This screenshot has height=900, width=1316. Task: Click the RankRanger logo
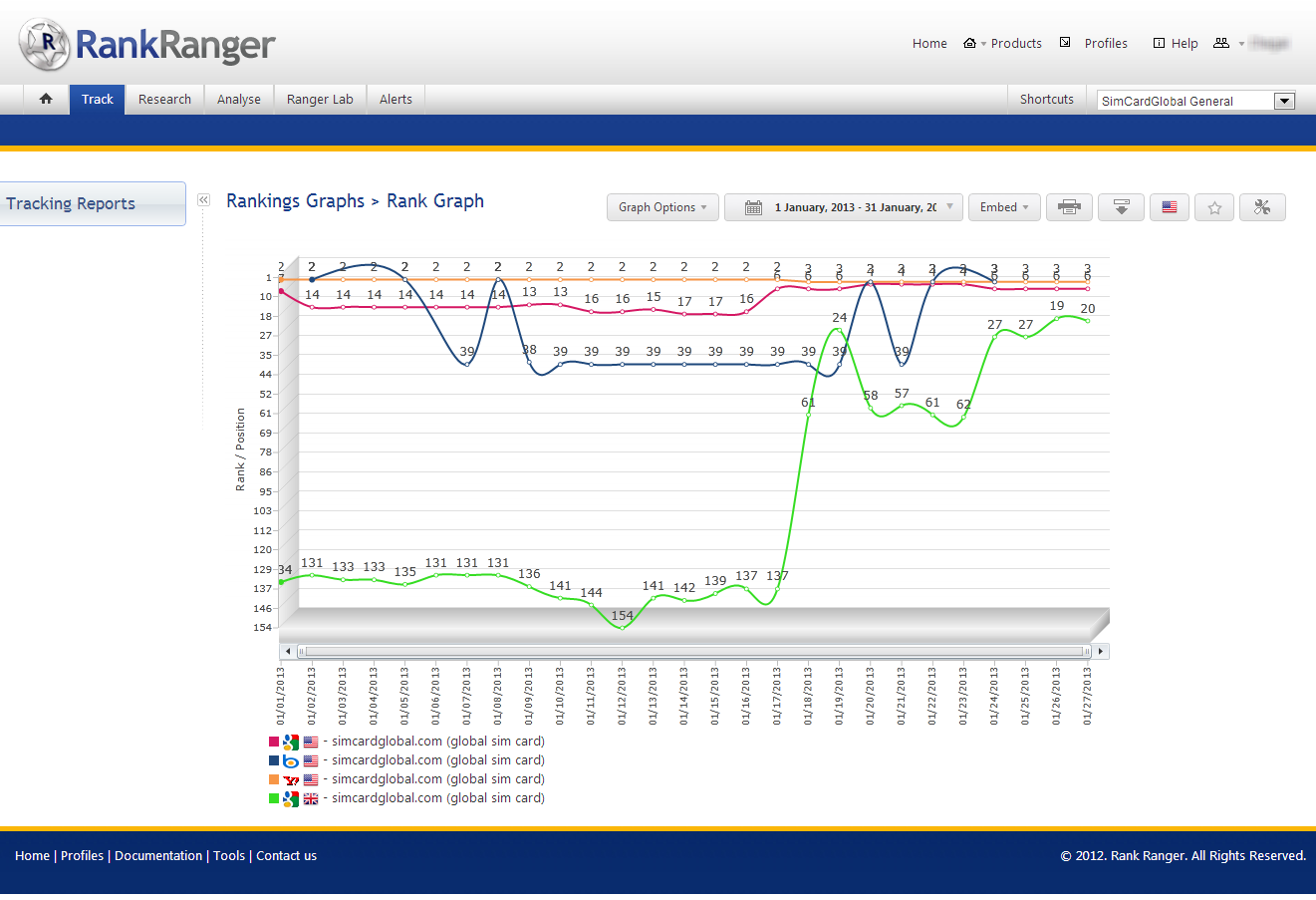point(147,45)
